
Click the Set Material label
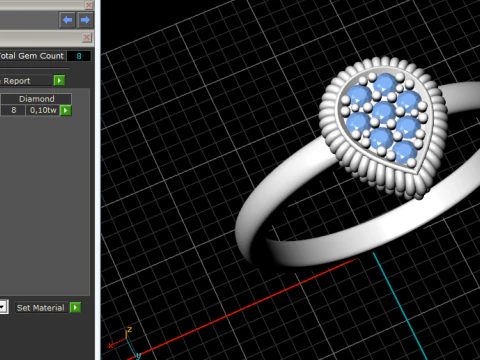click(x=40, y=308)
